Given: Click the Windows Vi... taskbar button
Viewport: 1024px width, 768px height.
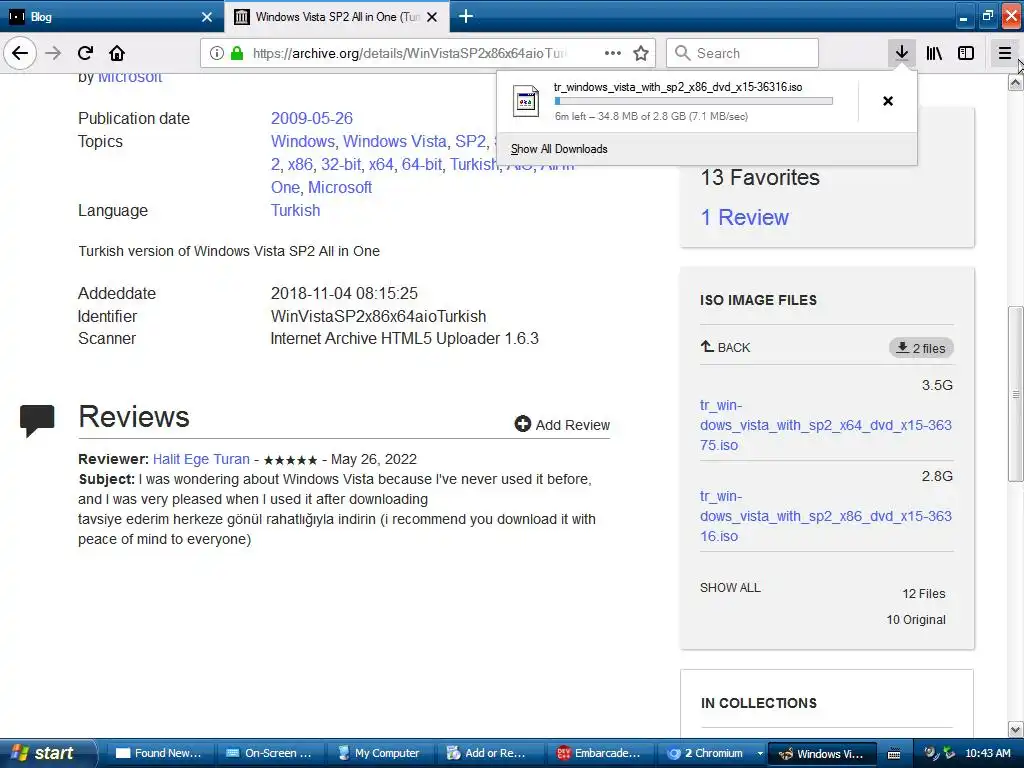Looking at the screenshot, I should coord(823,753).
